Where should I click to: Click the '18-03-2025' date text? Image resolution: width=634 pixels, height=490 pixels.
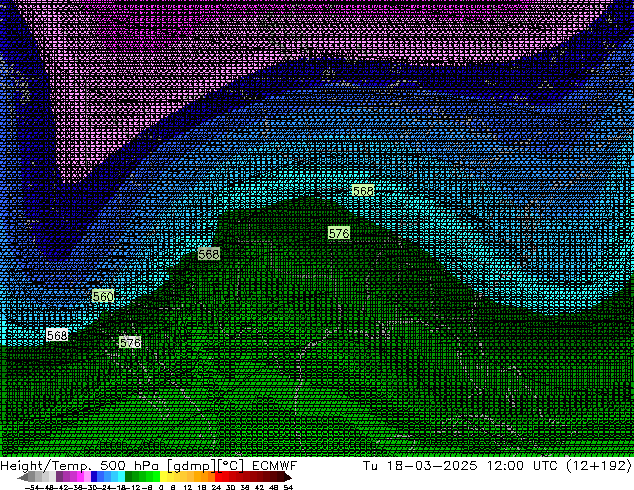click(x=432, y=465)
